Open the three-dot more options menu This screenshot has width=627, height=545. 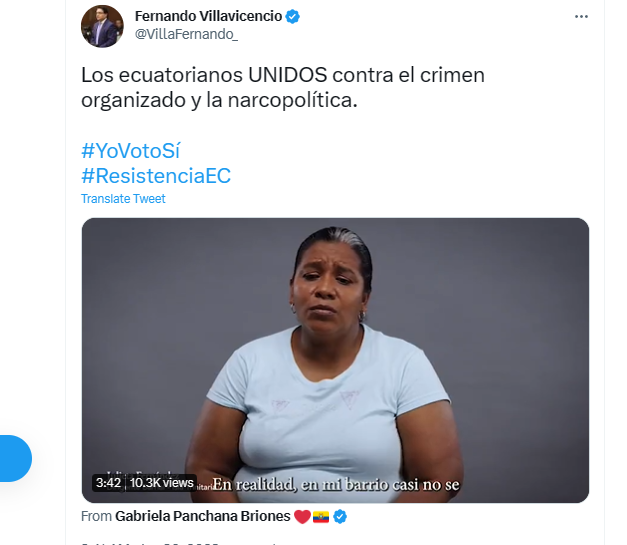[581, 16]
